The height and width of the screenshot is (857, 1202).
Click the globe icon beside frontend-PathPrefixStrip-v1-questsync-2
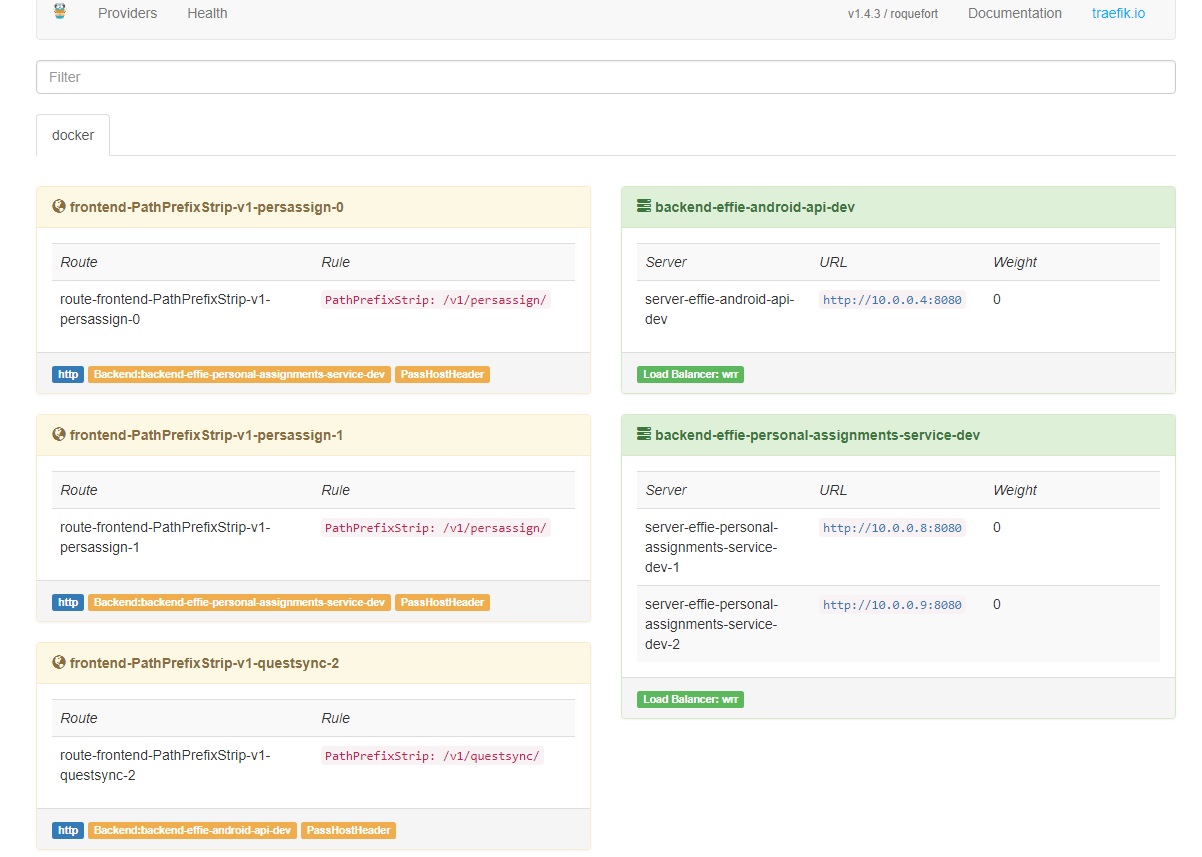[x=58, y=662]
